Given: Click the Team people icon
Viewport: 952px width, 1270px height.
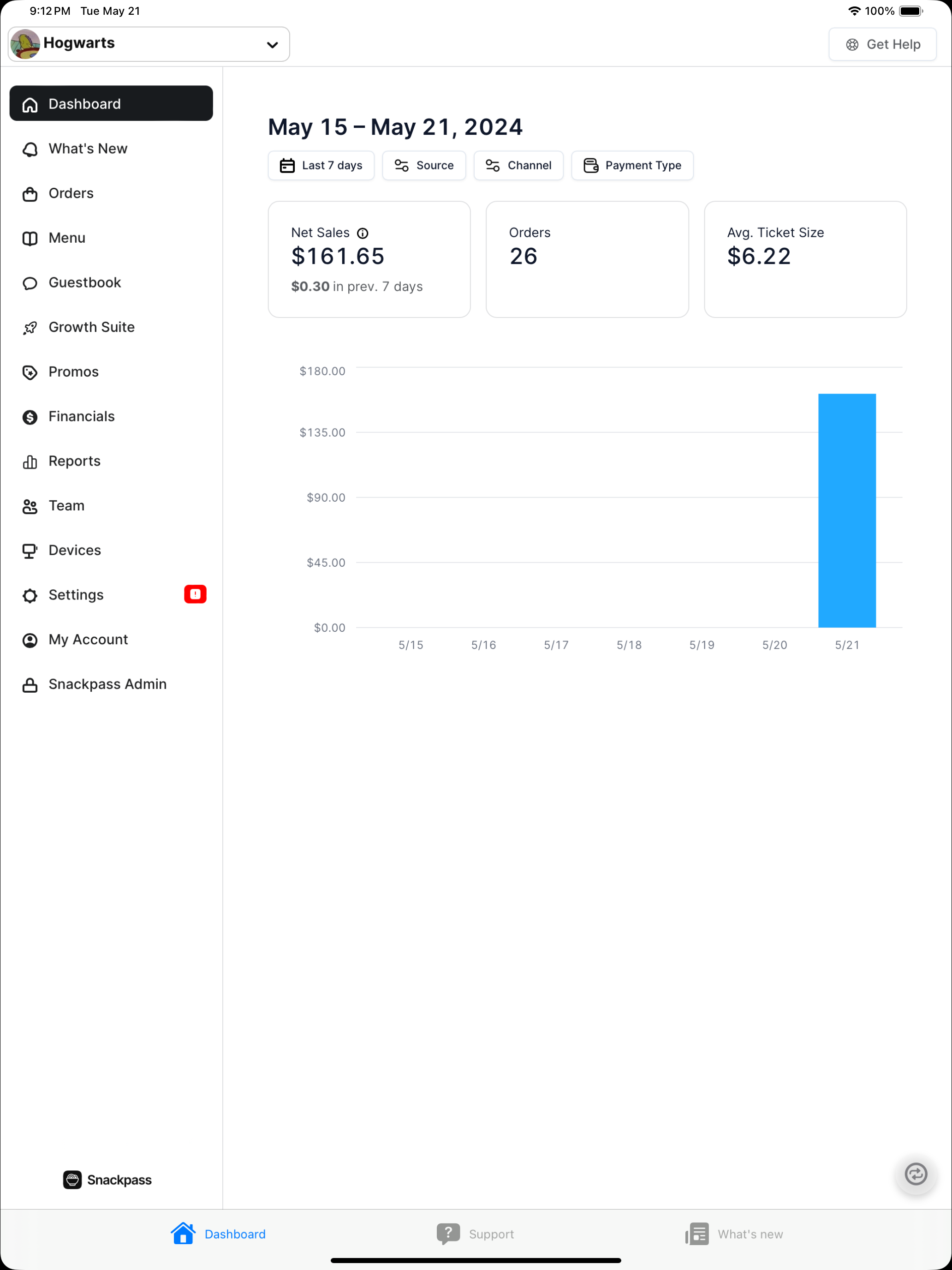Looking at the screenshot, I should pos(30,506).
